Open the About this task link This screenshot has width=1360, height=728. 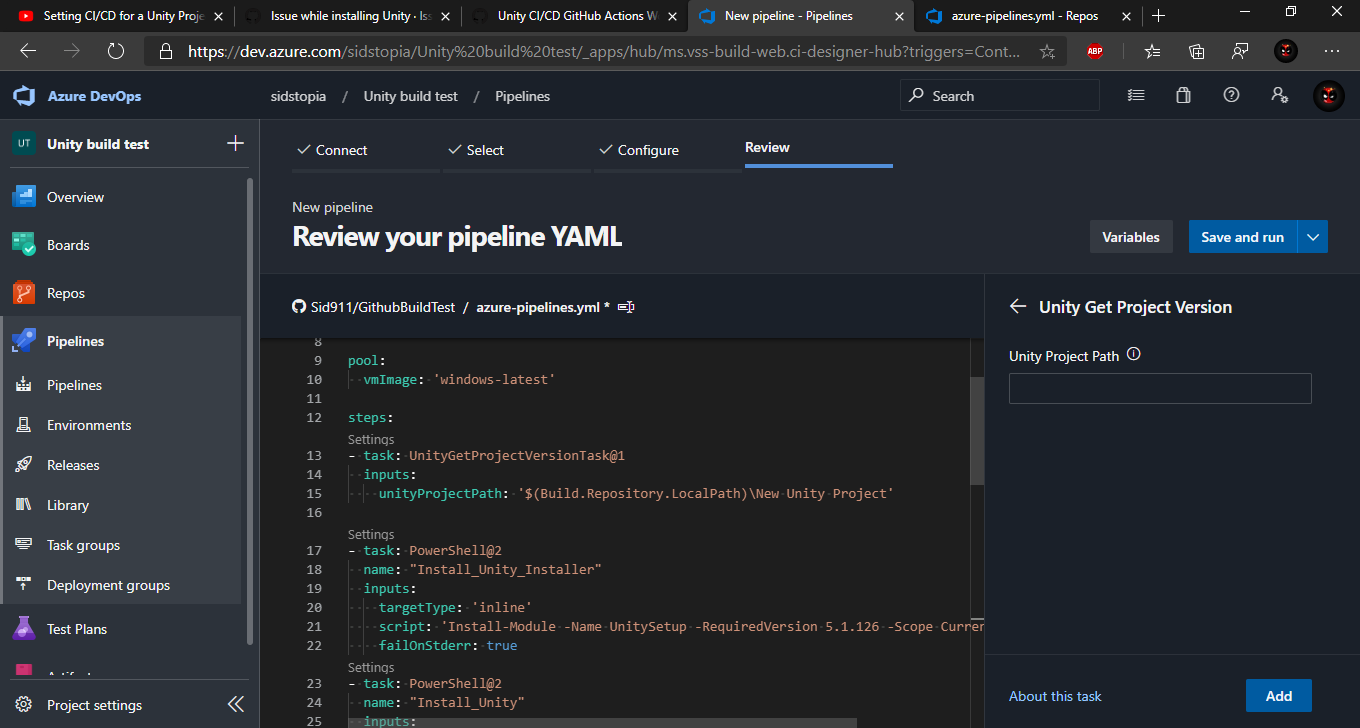(1055, 696)
